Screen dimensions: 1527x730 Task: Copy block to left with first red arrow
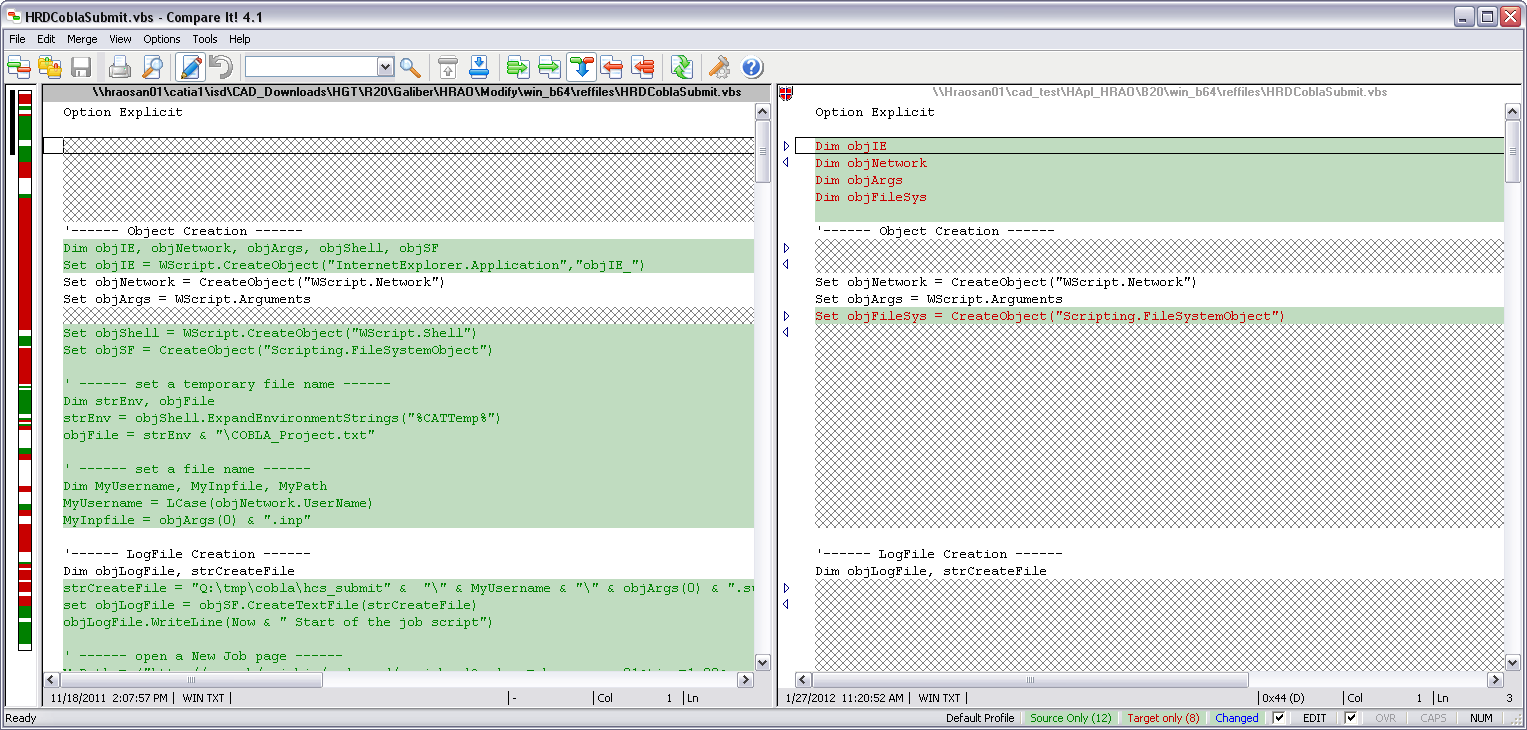click(612, 67)
